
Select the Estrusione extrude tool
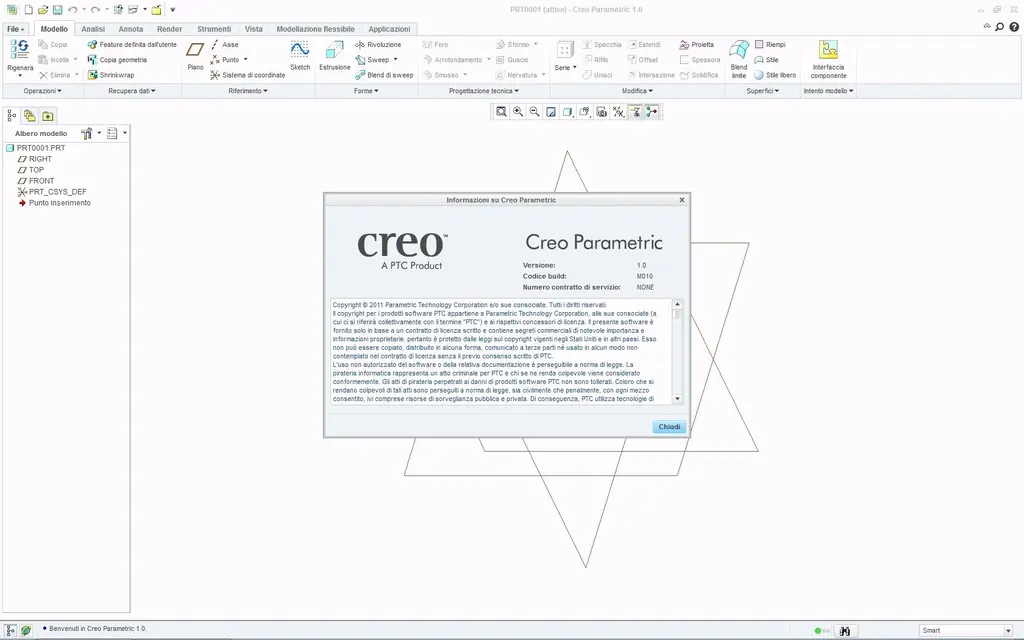334,56
